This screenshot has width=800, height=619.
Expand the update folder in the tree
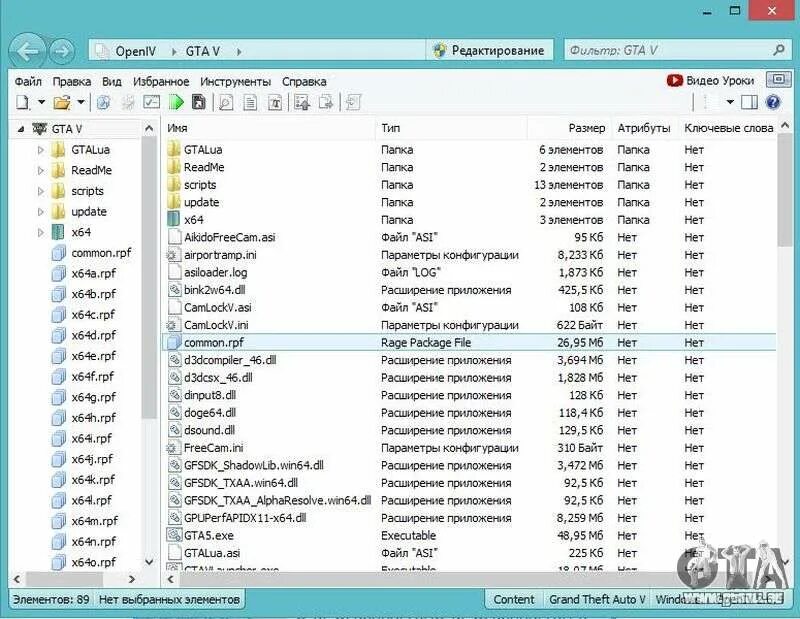click(x=41, y=212)
